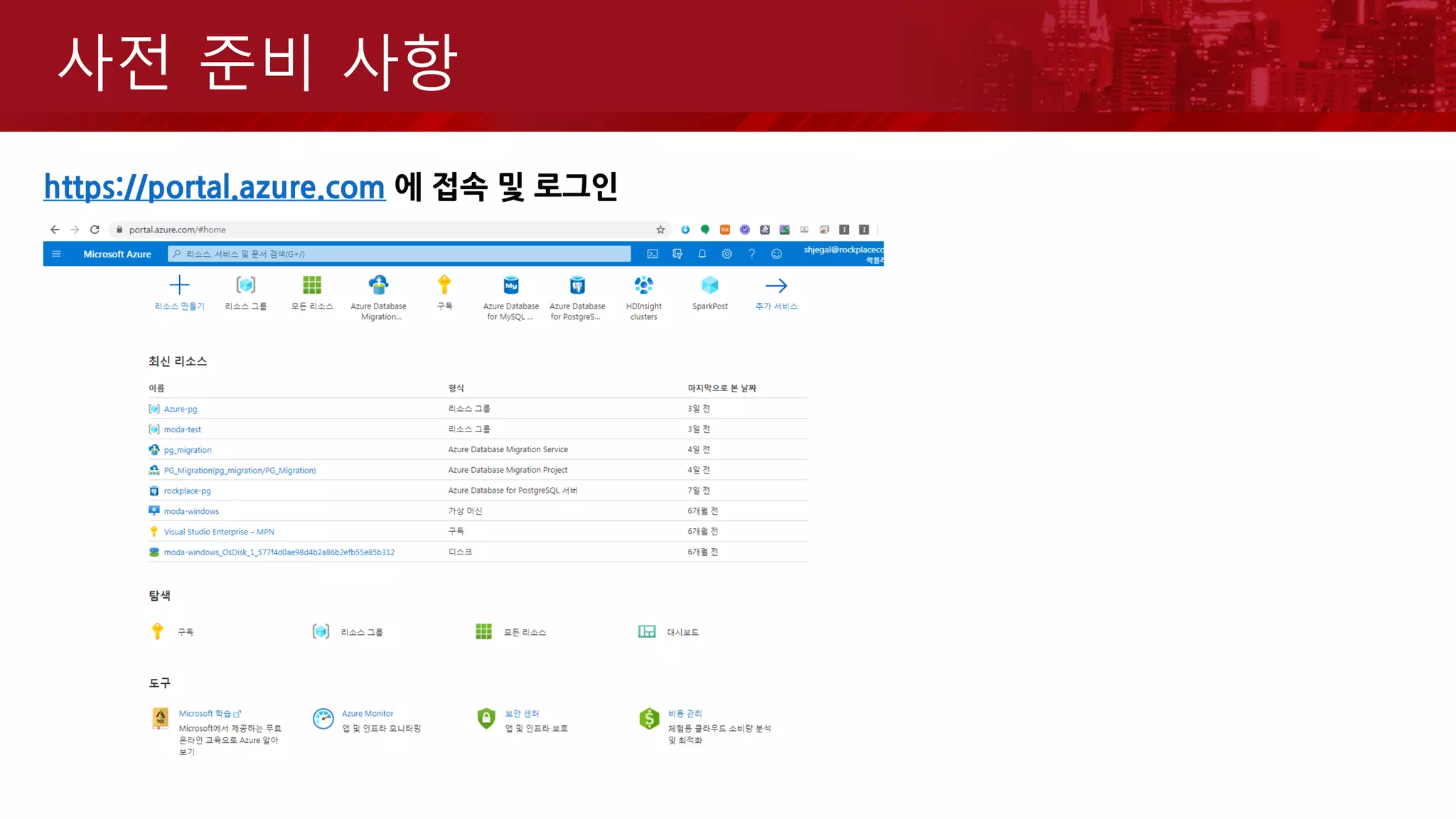The width and height of the screenshot is (1456, 819).
Task: Open the Azure Monitor tool link
Action: (368, 714)
